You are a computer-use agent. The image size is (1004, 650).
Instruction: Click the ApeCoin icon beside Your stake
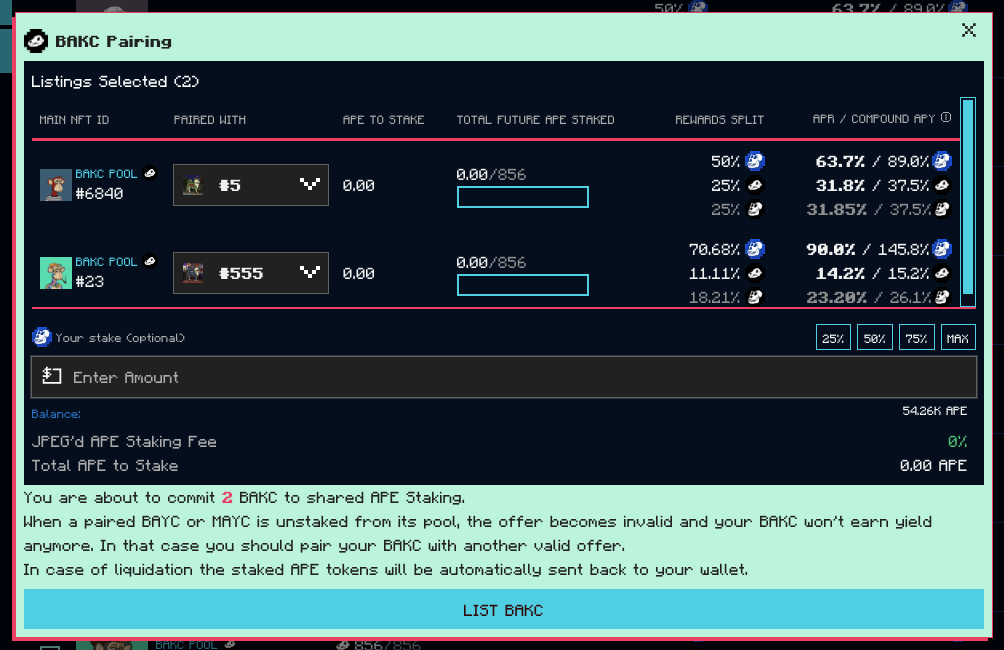click(x=41, y=337)
